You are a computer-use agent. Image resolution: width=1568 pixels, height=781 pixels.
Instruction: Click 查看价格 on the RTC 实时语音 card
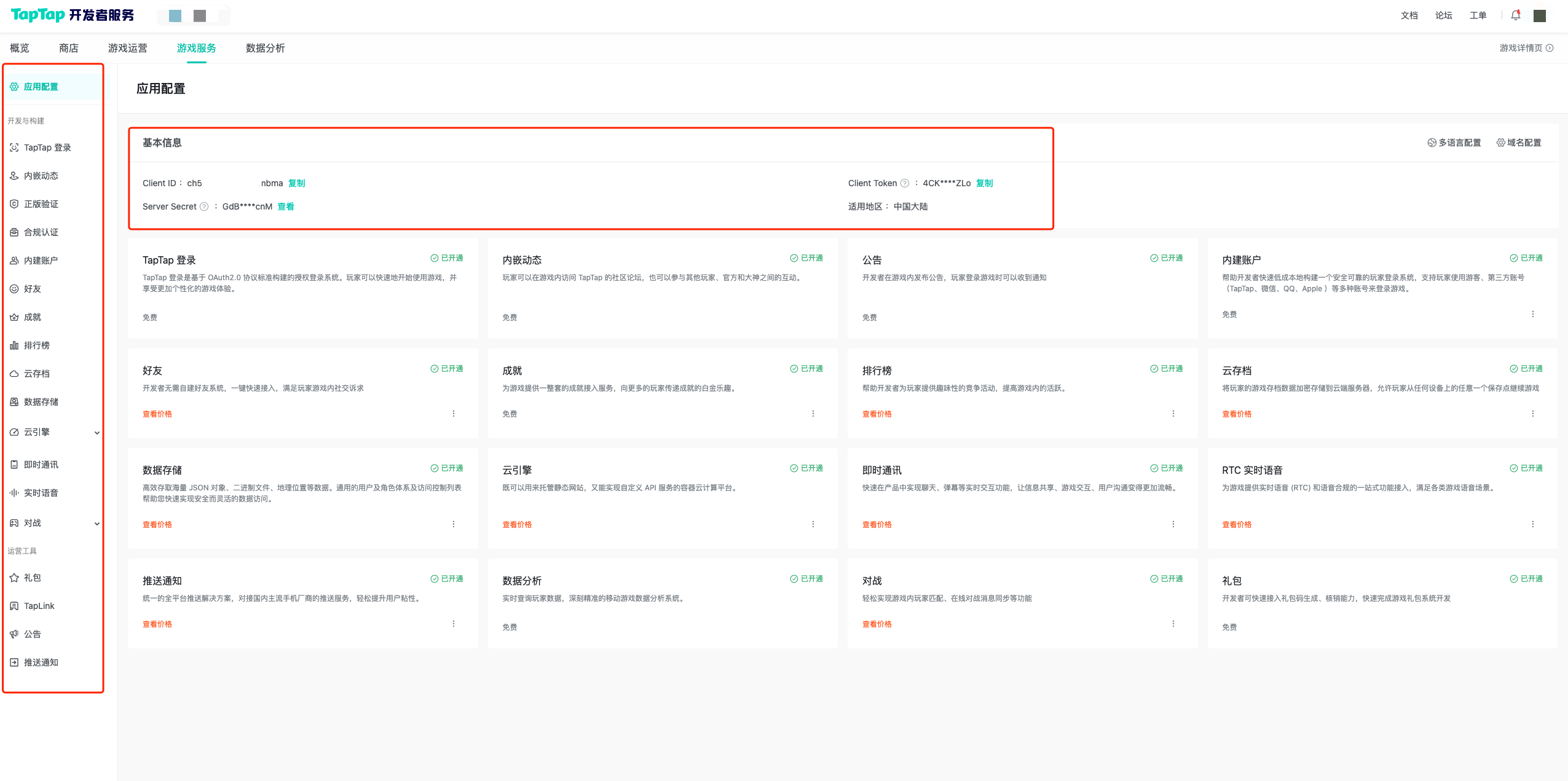coord(1237,525)
